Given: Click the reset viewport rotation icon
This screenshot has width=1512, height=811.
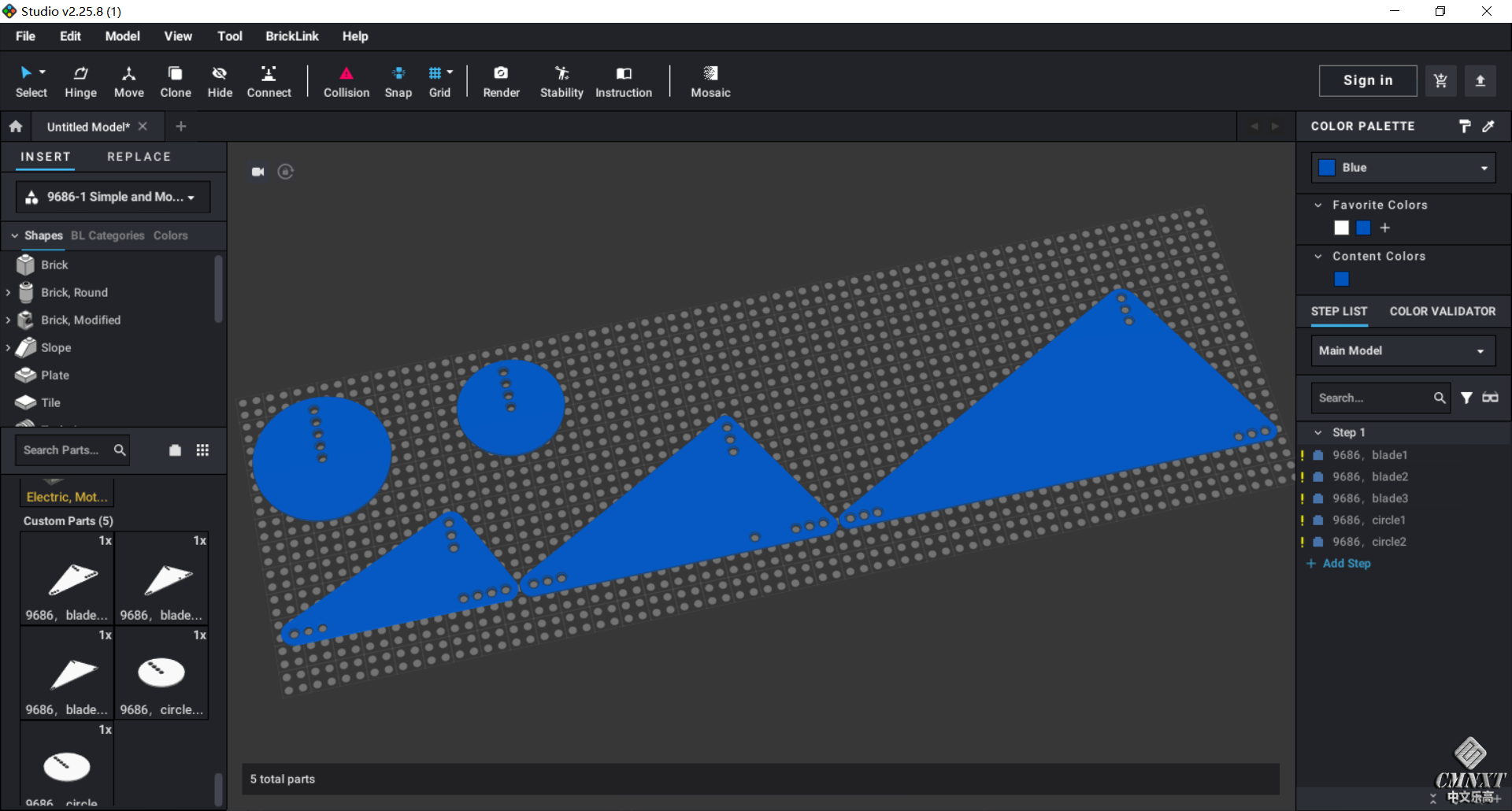Looking at the screenshot, I should 286,172.
